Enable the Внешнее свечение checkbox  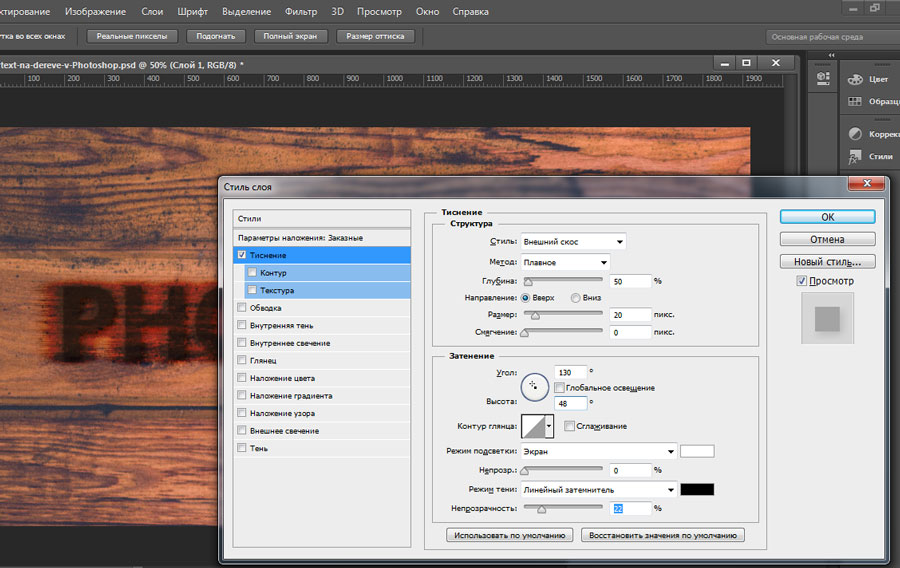(x=242, y=430)
